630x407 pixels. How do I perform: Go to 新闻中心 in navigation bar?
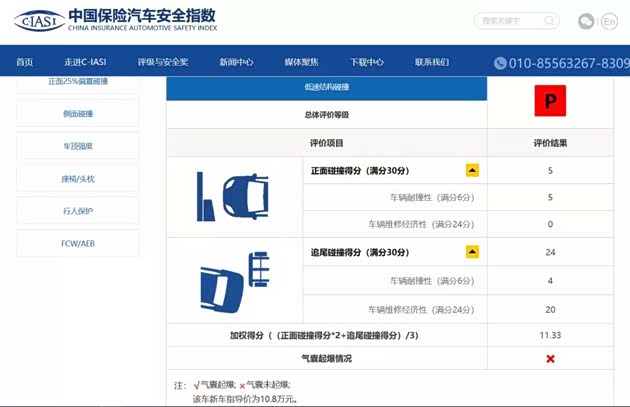coord(236,62)
